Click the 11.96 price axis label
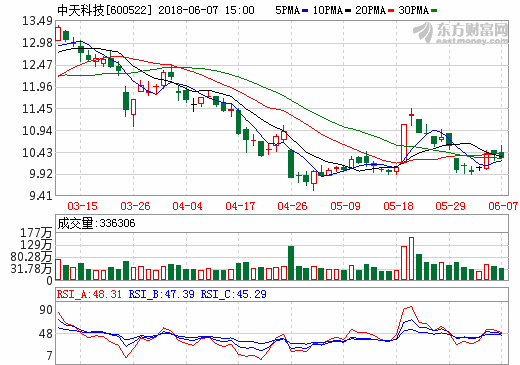The height and width of the screenshot is (365, 520). point(37,87)
